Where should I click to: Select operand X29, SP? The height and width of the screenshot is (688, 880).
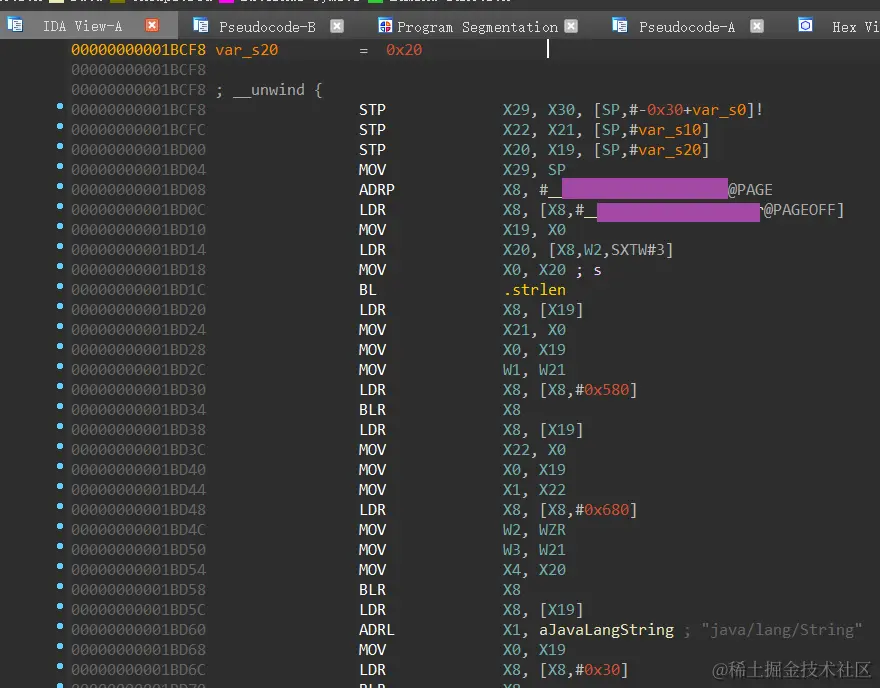pyautogui.click(x=534, y=170)
